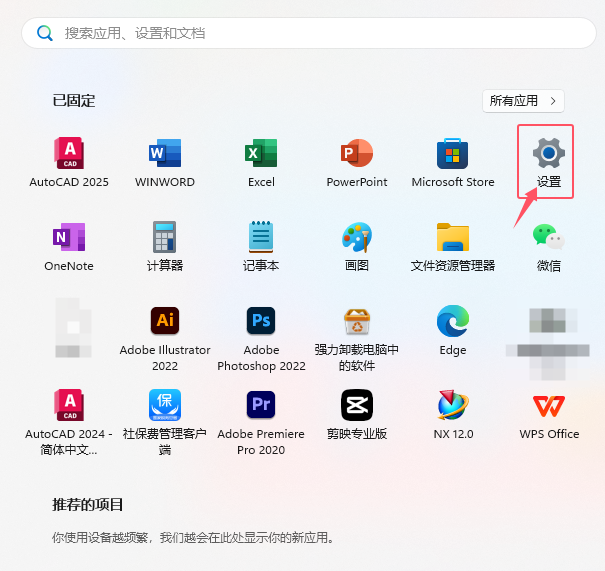Launch the 画图 paint app
605x571 pixels.
click(x=357, y=247)
